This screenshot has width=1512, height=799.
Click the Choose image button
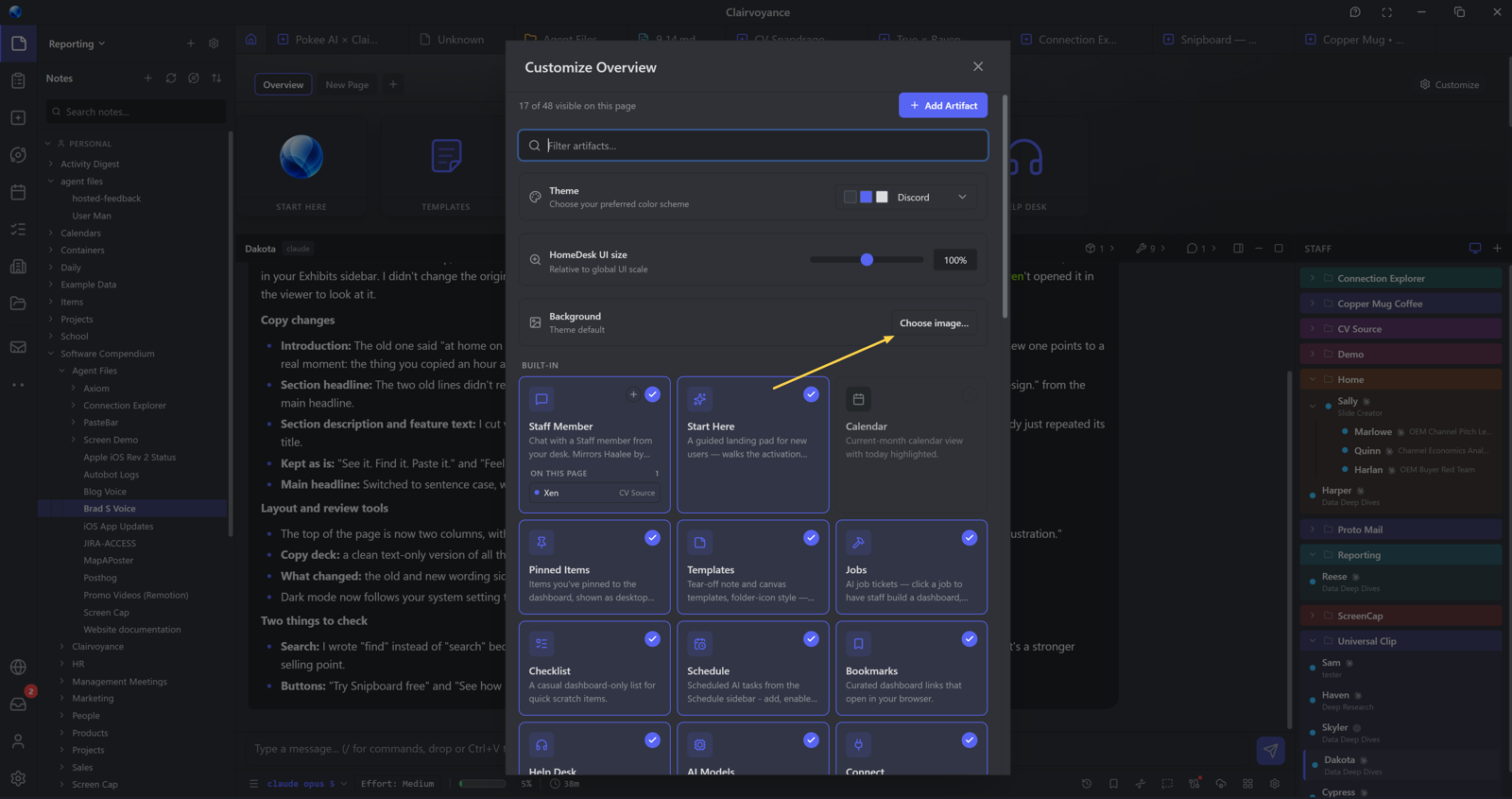(x=934, y=323)
